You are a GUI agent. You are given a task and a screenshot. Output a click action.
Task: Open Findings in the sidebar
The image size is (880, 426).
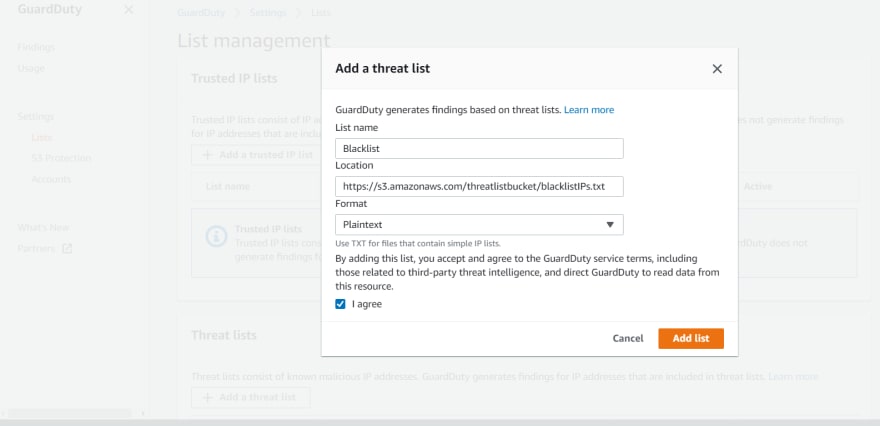tap(36, 47)
